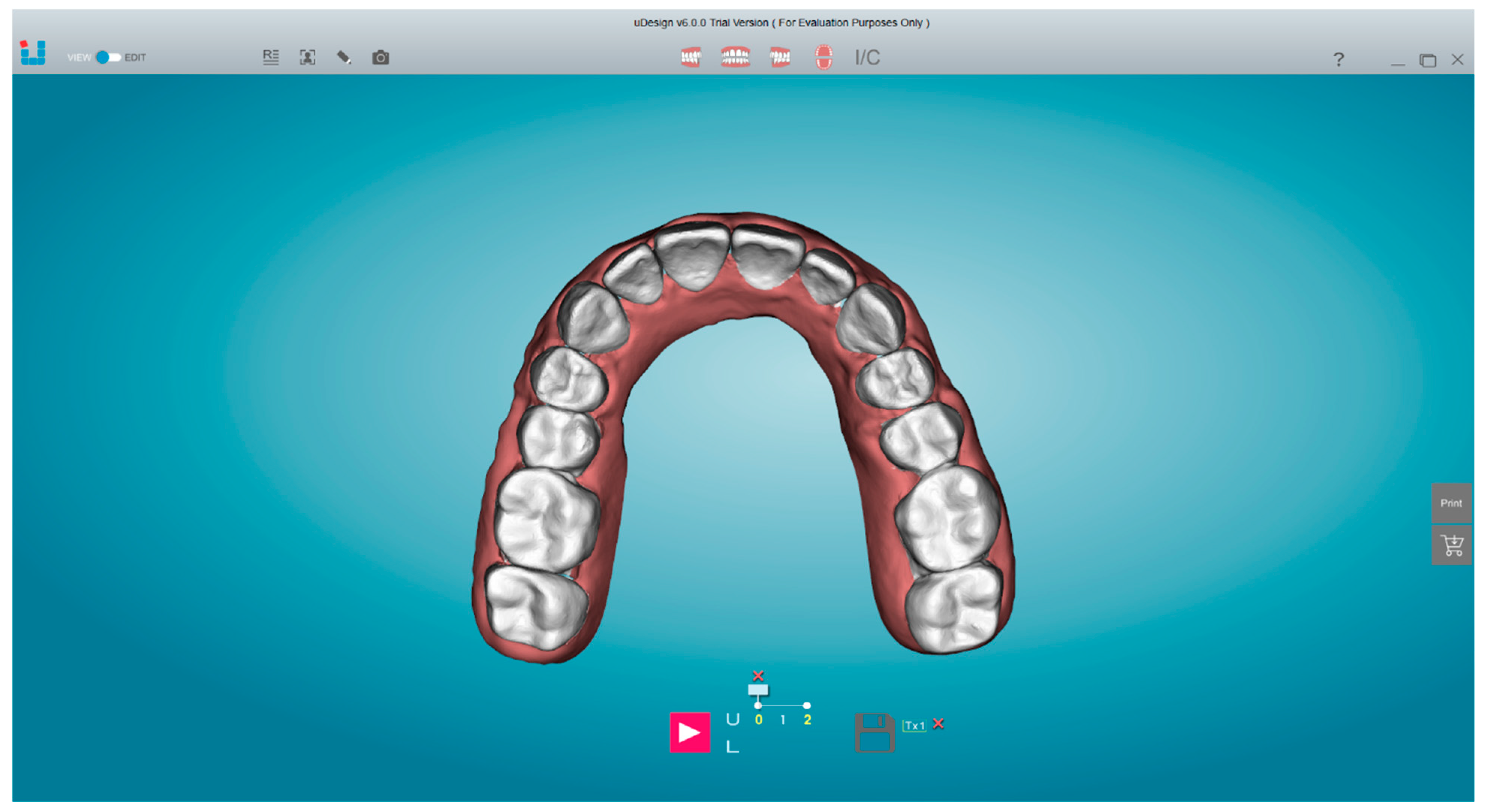Open the patient photo icon
The width and height of the screenshot is (1485, 812).
pos(307,57)
